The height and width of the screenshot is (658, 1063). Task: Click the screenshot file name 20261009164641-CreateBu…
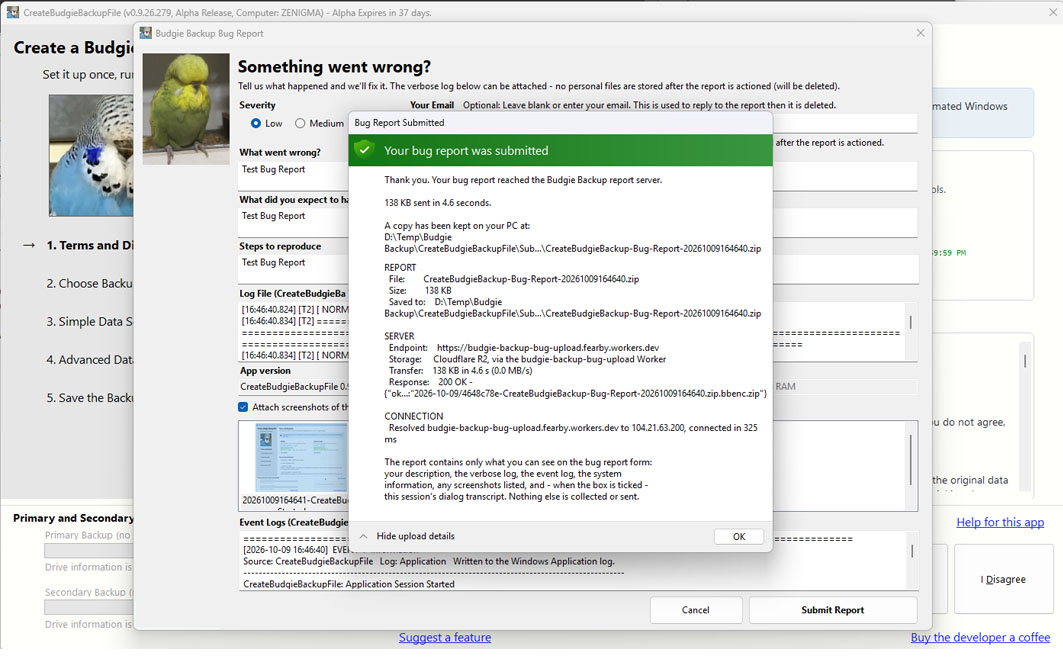click(295, 501)
